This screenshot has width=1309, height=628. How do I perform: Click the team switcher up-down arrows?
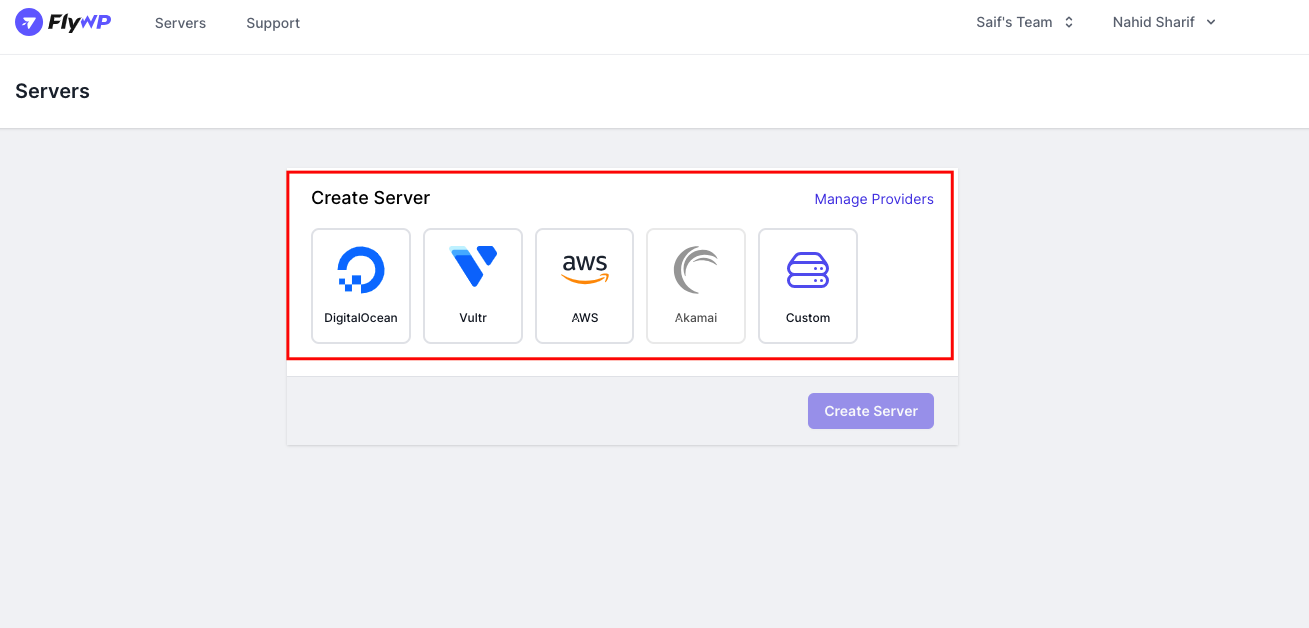(1069, 22)
